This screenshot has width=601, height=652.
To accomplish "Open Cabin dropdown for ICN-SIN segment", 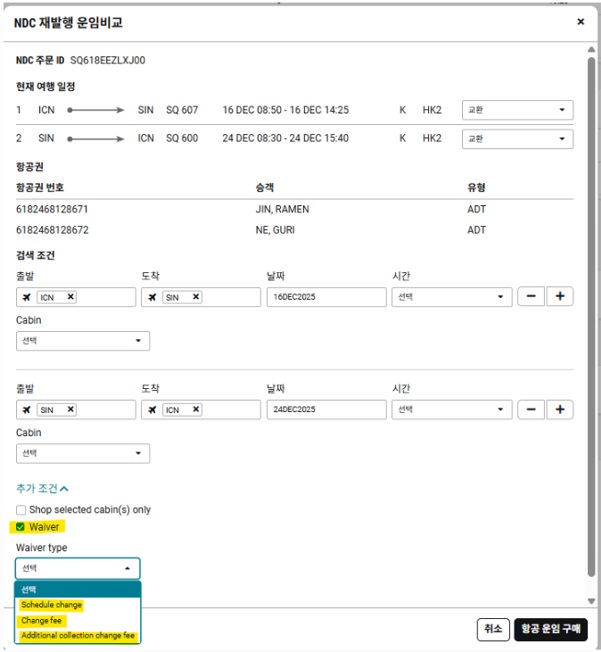I will click(83, 341).
